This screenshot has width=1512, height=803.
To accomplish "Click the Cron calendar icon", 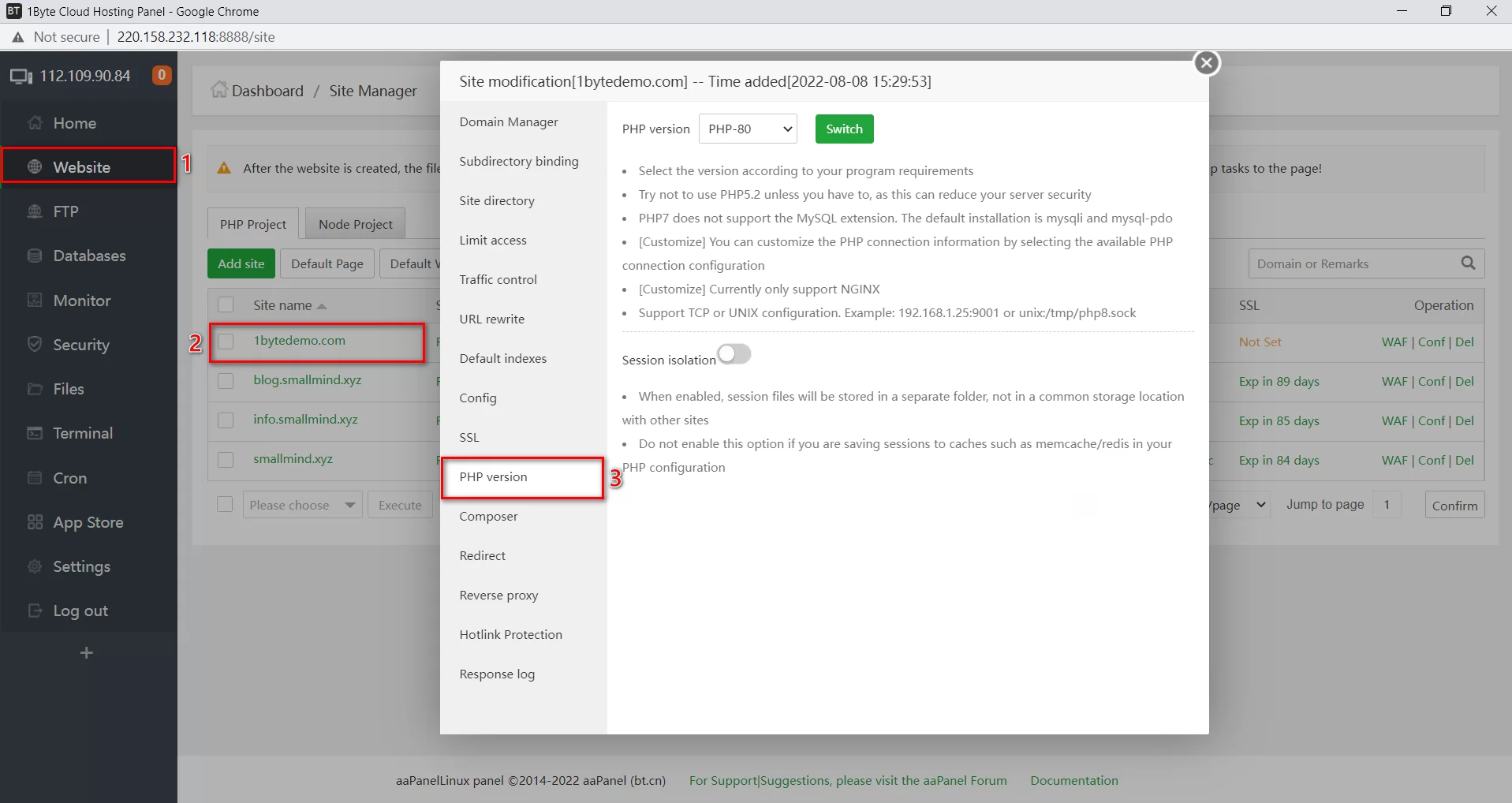I will click(x=35, y=477).
